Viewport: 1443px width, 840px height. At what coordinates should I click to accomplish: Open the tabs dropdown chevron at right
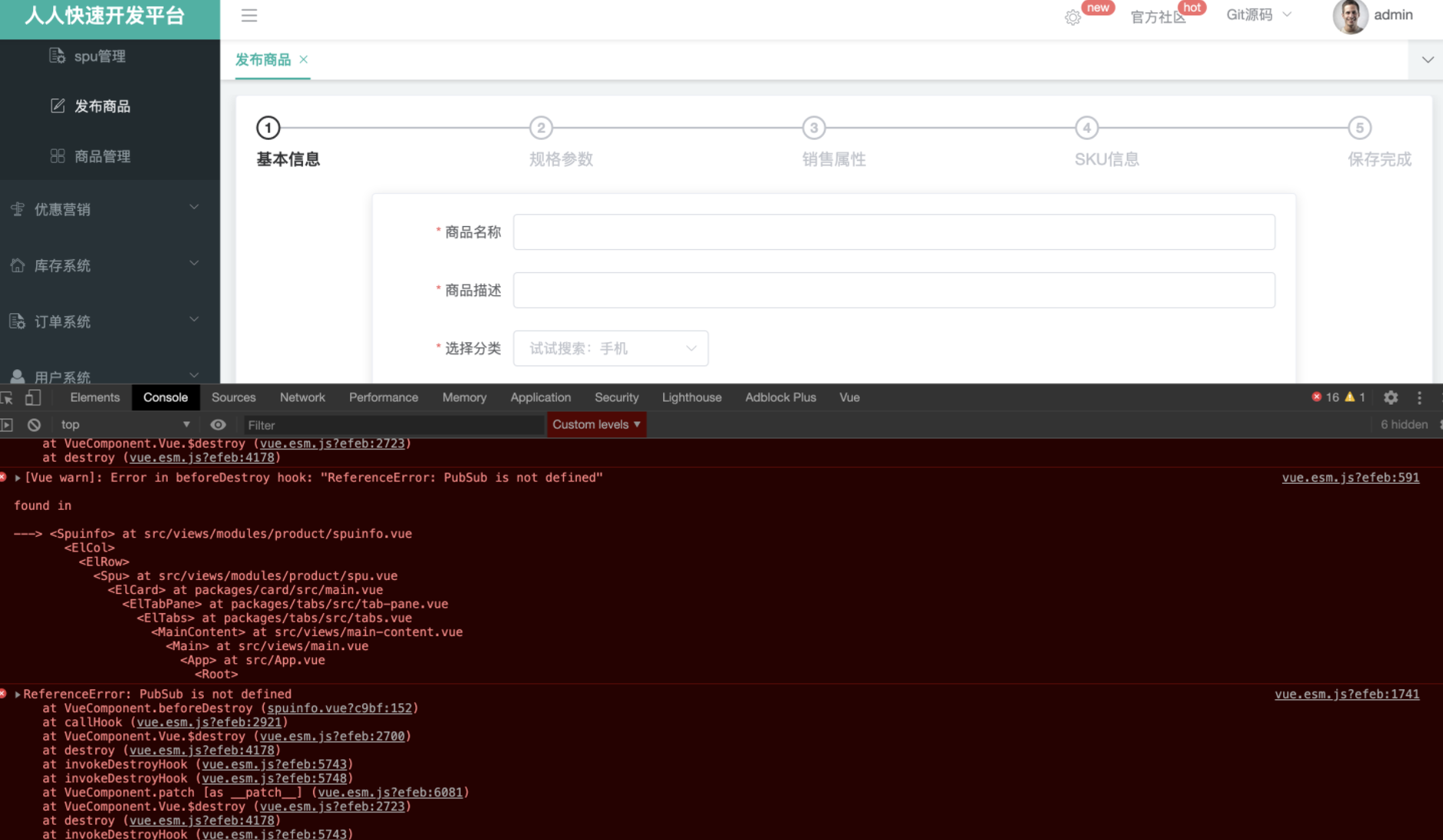click(x=1427, y=59)
